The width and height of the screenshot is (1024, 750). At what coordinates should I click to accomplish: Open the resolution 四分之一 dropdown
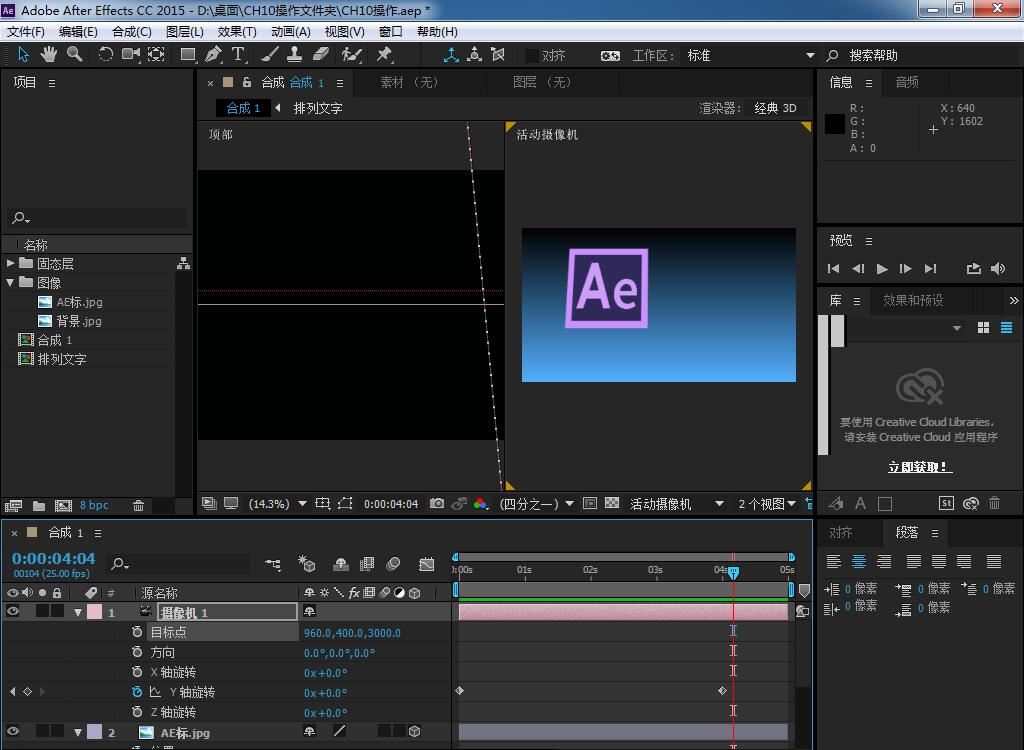[536, 504]
